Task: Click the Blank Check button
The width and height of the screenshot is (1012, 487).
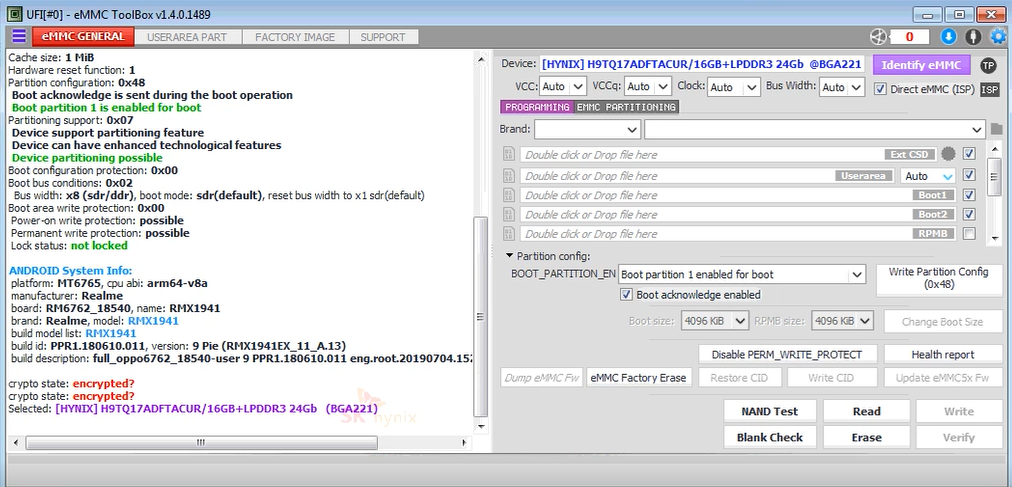Action: 769,437
